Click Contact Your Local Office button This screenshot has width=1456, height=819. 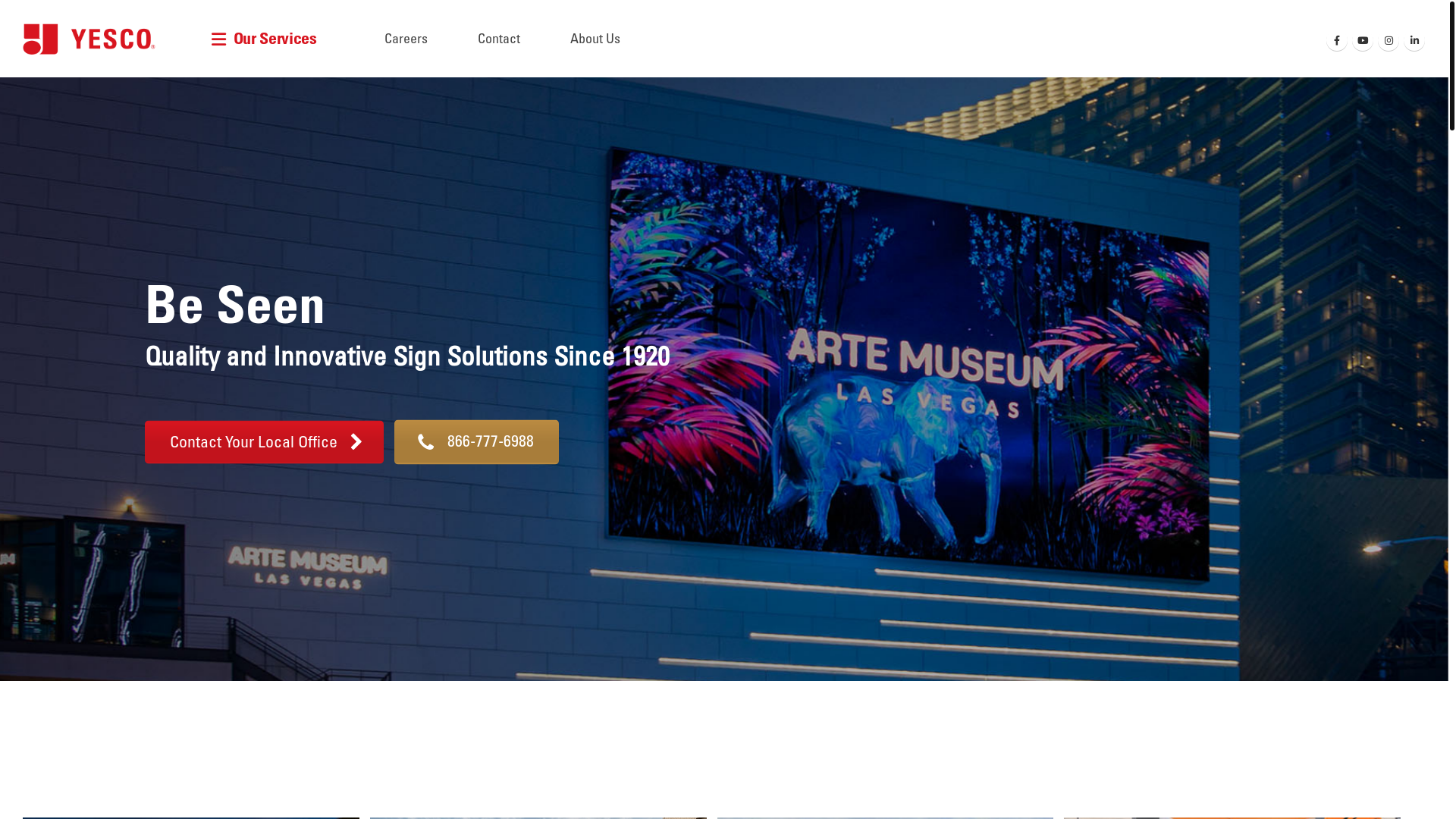pos(264,442)
